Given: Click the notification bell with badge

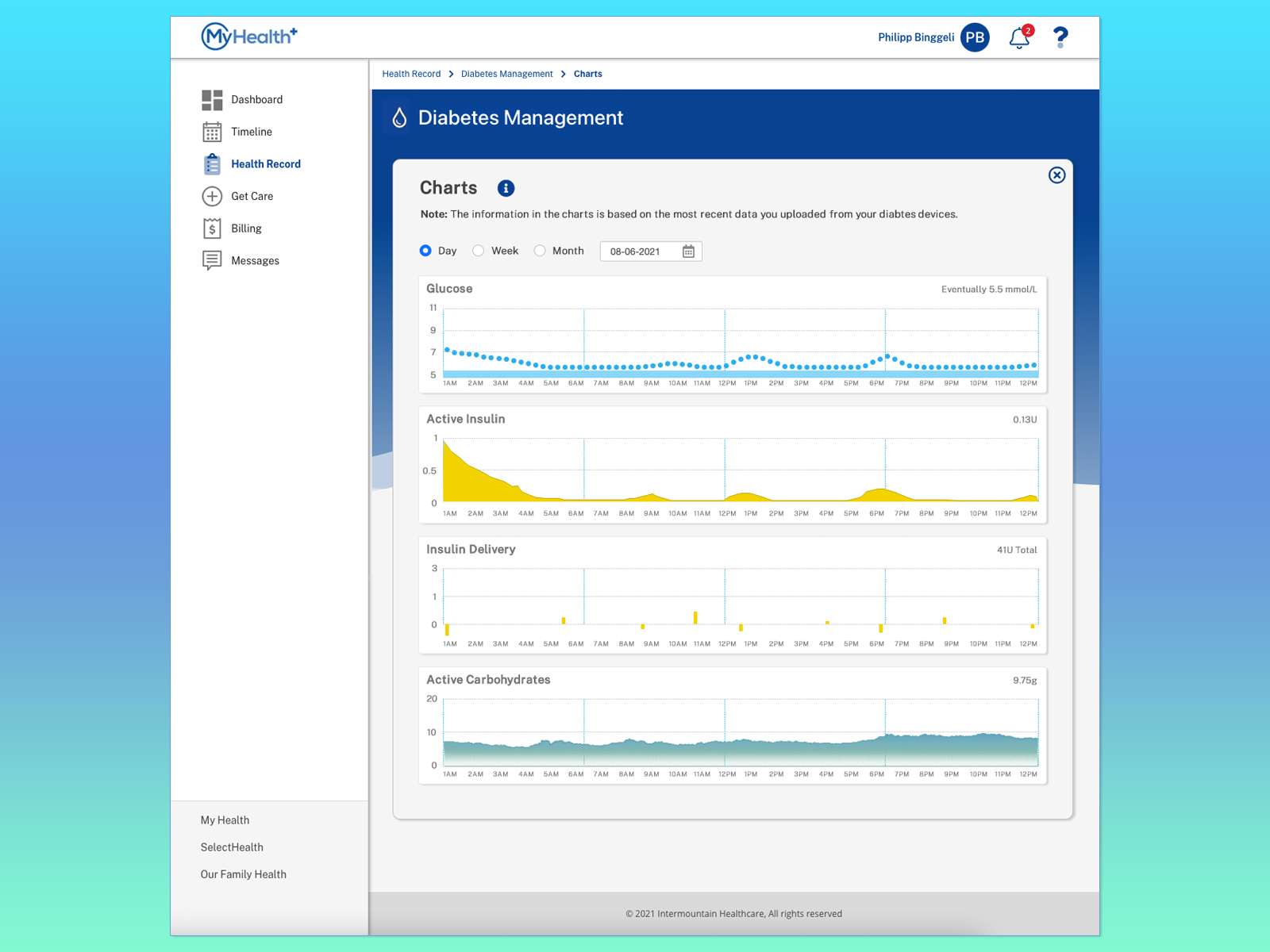Looking at the screenshot, I should click(1018, 37).
